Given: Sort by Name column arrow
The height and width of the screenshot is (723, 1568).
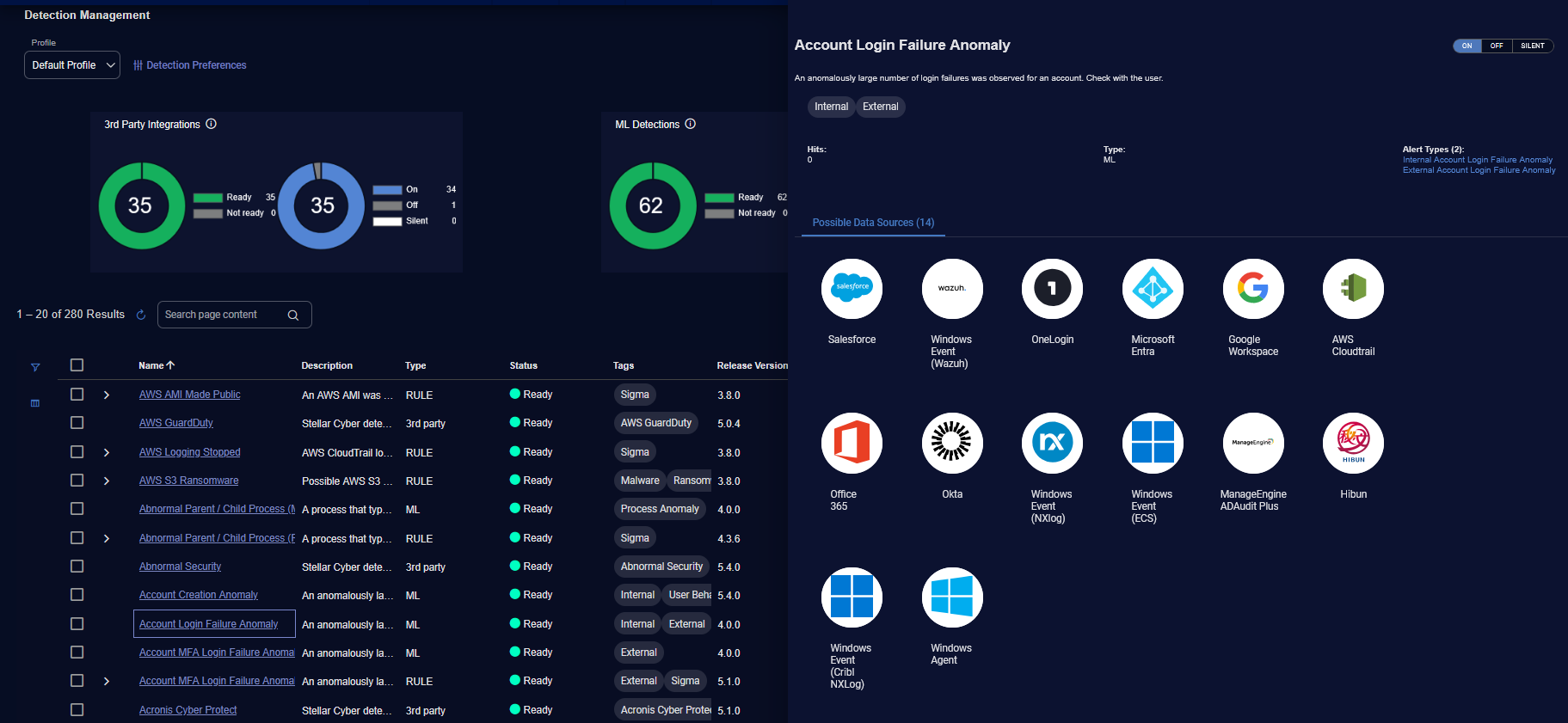Looking at the screenshot, I should pos(170,365).
